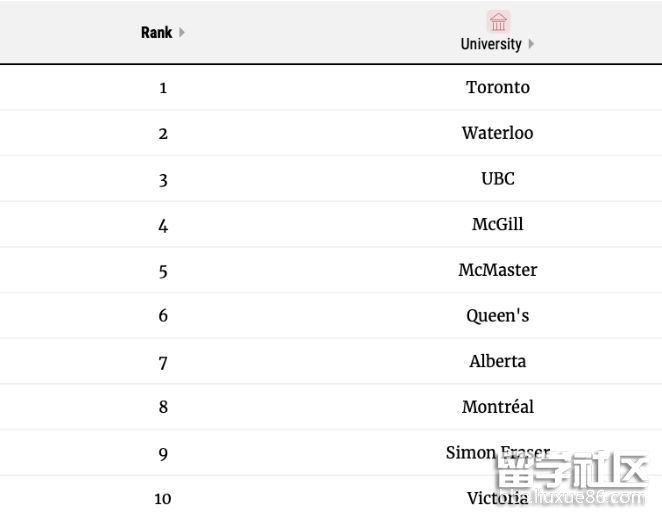Click the University column header label
This screenshot has width=662, height=519.
491,44
